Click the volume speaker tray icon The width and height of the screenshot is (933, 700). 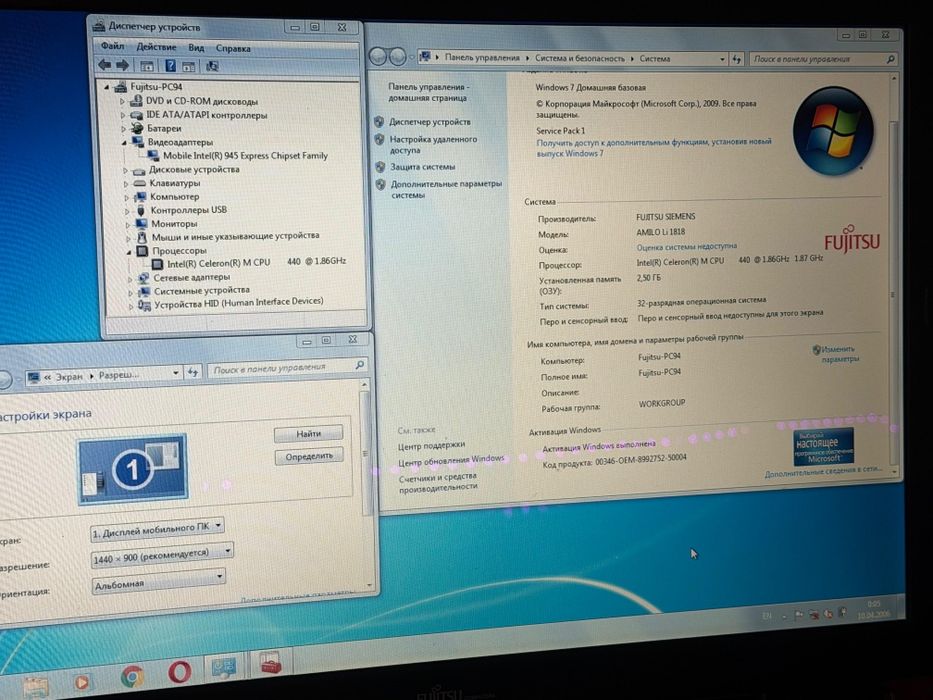coord(828,613)
